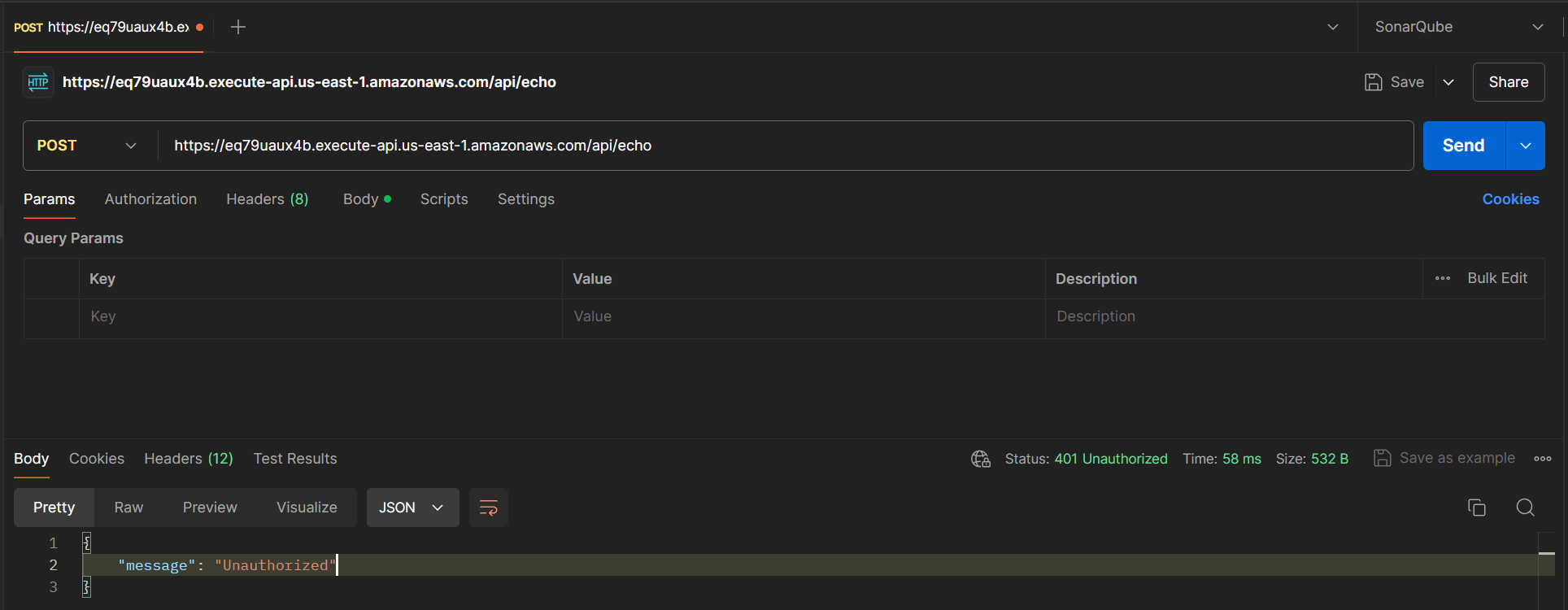Click the 401 Unauthorized status text
Image resolution: width=1568 pixels, height=610 pixels.
[1111, 459]
